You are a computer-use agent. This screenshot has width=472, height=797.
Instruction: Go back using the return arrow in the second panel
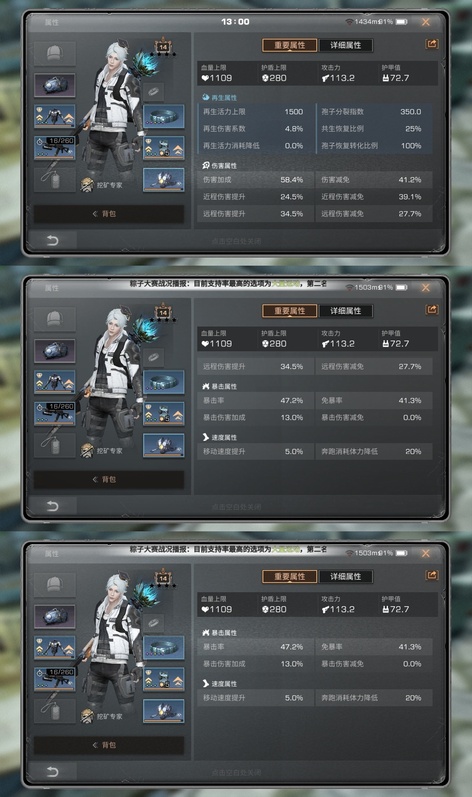point(52,506)
